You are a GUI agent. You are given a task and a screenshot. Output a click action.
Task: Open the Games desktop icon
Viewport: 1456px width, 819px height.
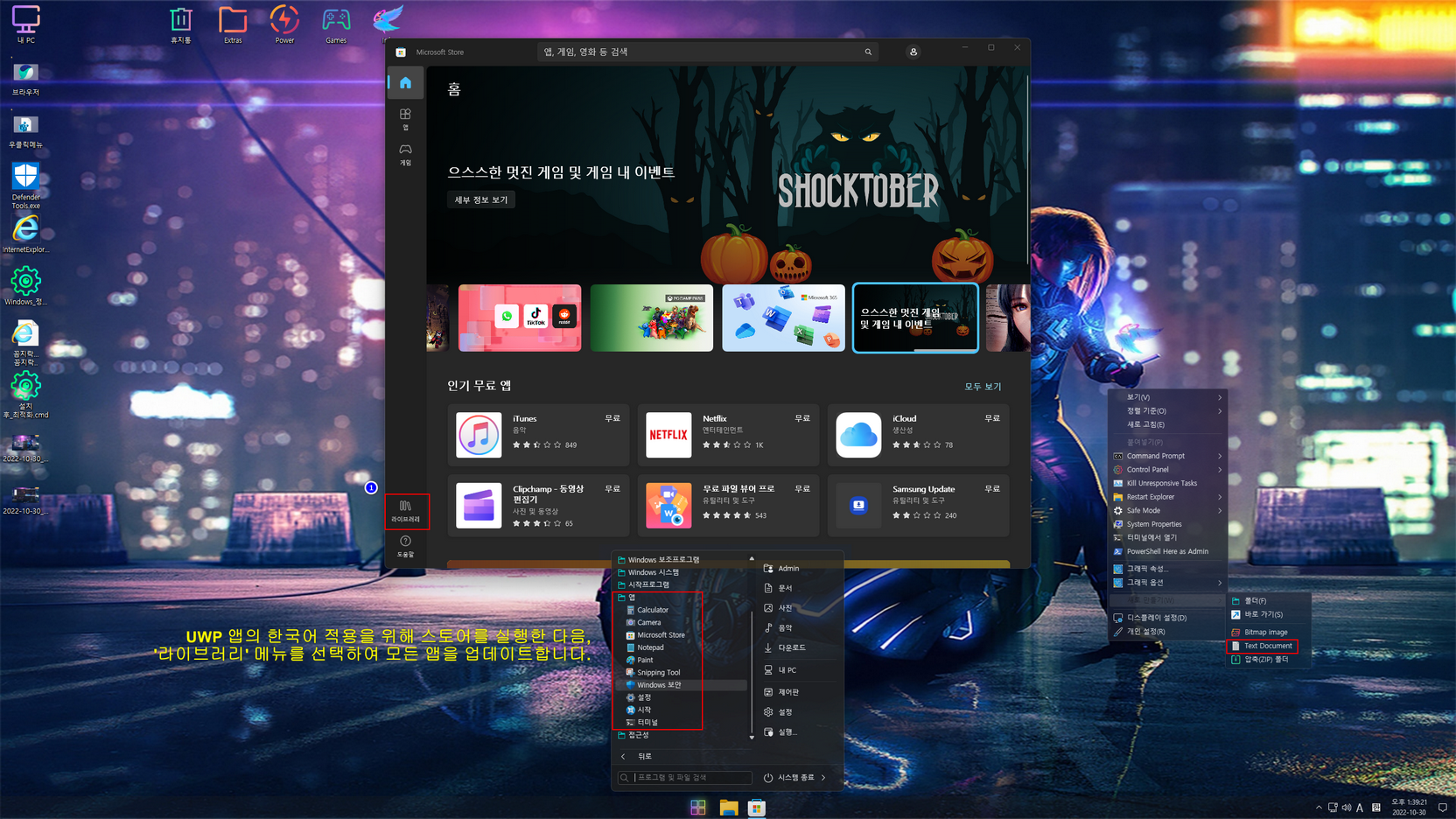coord(336,24)
